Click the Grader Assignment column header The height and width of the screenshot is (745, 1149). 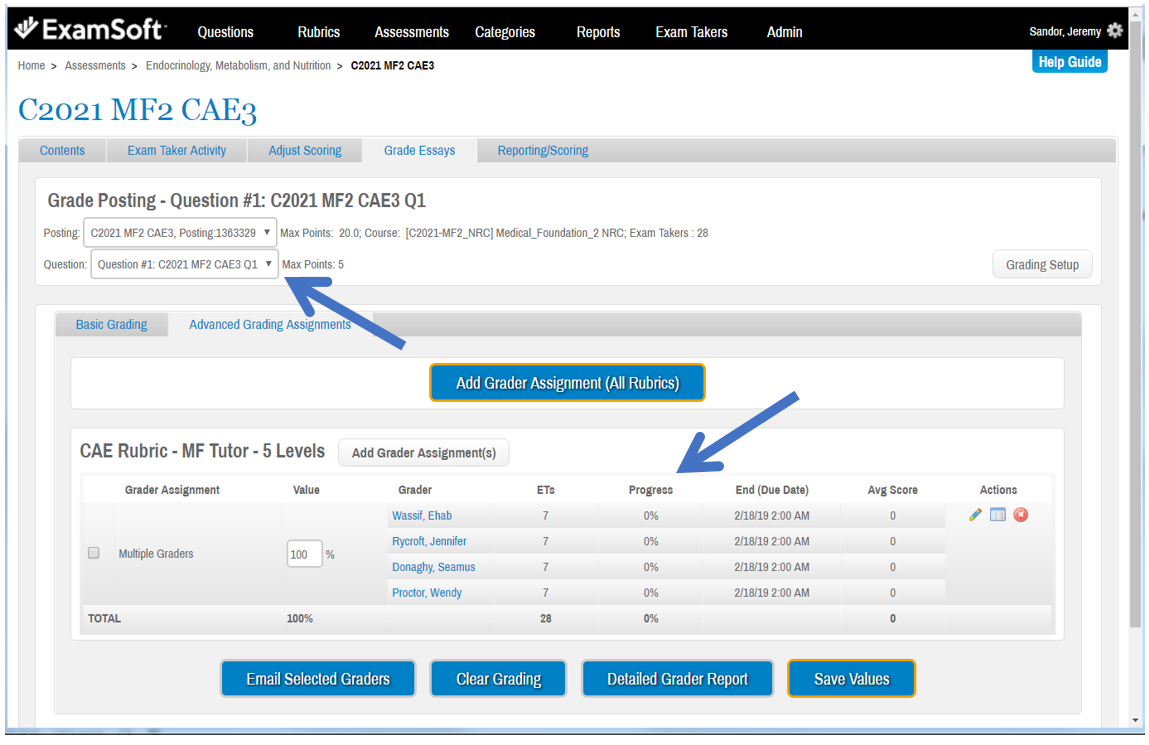(172, 490)
